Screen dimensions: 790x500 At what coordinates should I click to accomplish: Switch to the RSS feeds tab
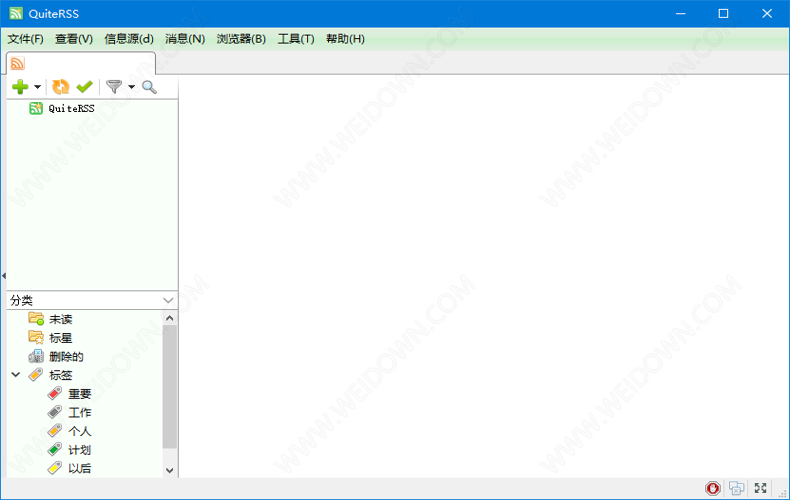pyautogui.click(x=17, y=63)
